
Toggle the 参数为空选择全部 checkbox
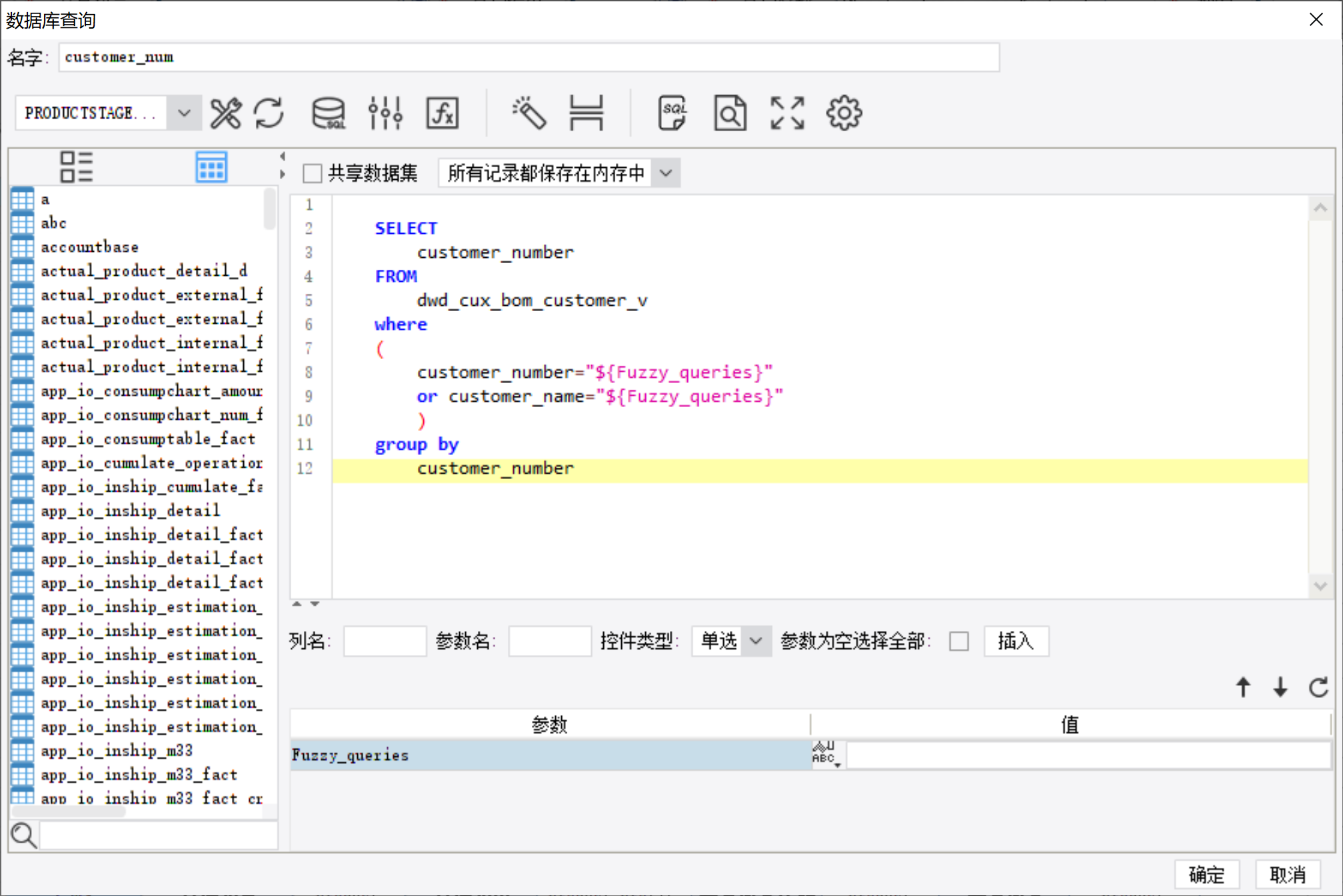[x=959, y=641]
